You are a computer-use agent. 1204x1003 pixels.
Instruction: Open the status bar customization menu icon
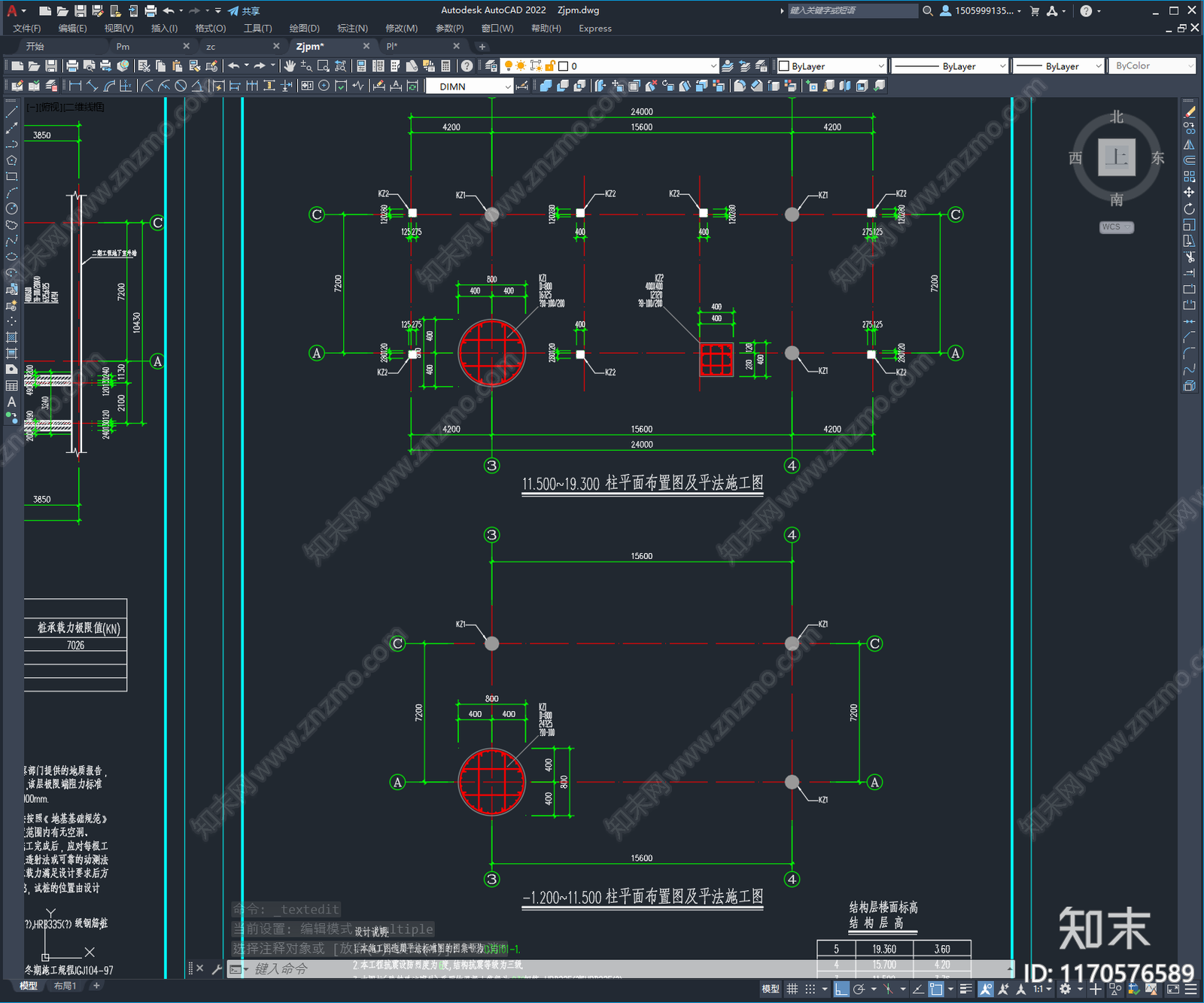click(1190, 989)
